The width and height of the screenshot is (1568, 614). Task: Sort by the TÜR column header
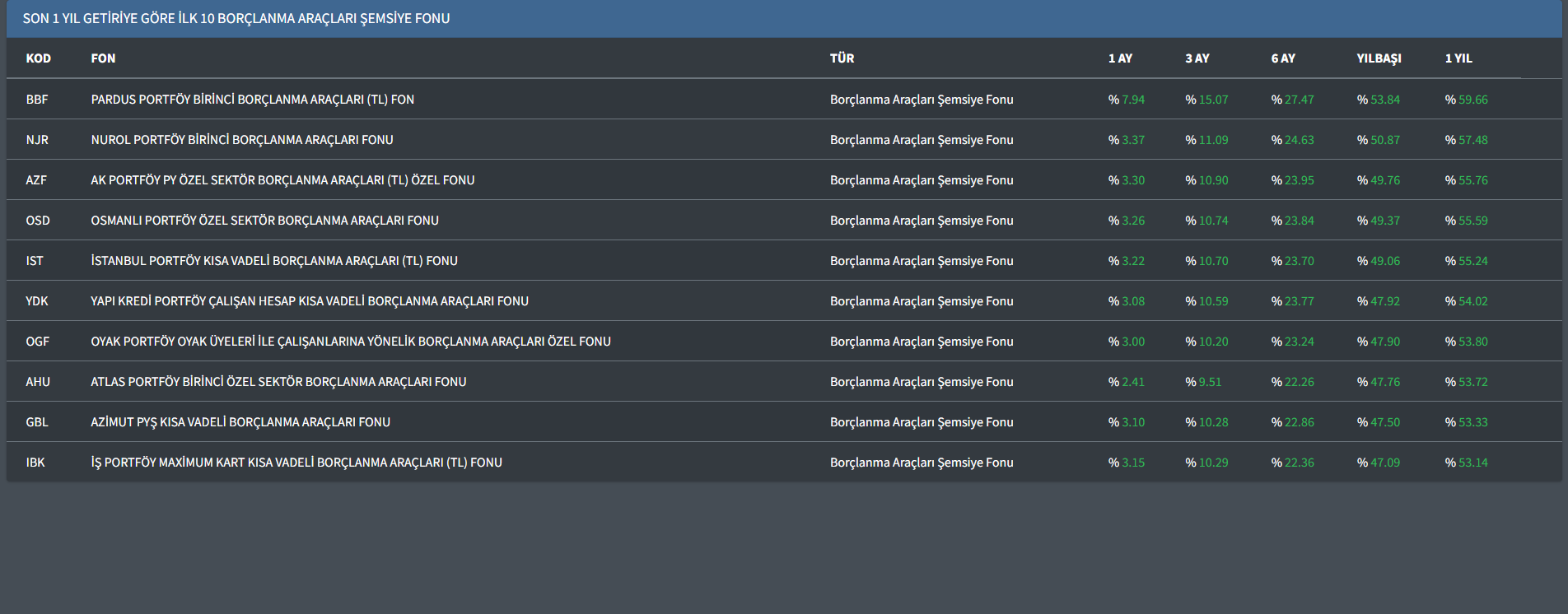[842, 58]
